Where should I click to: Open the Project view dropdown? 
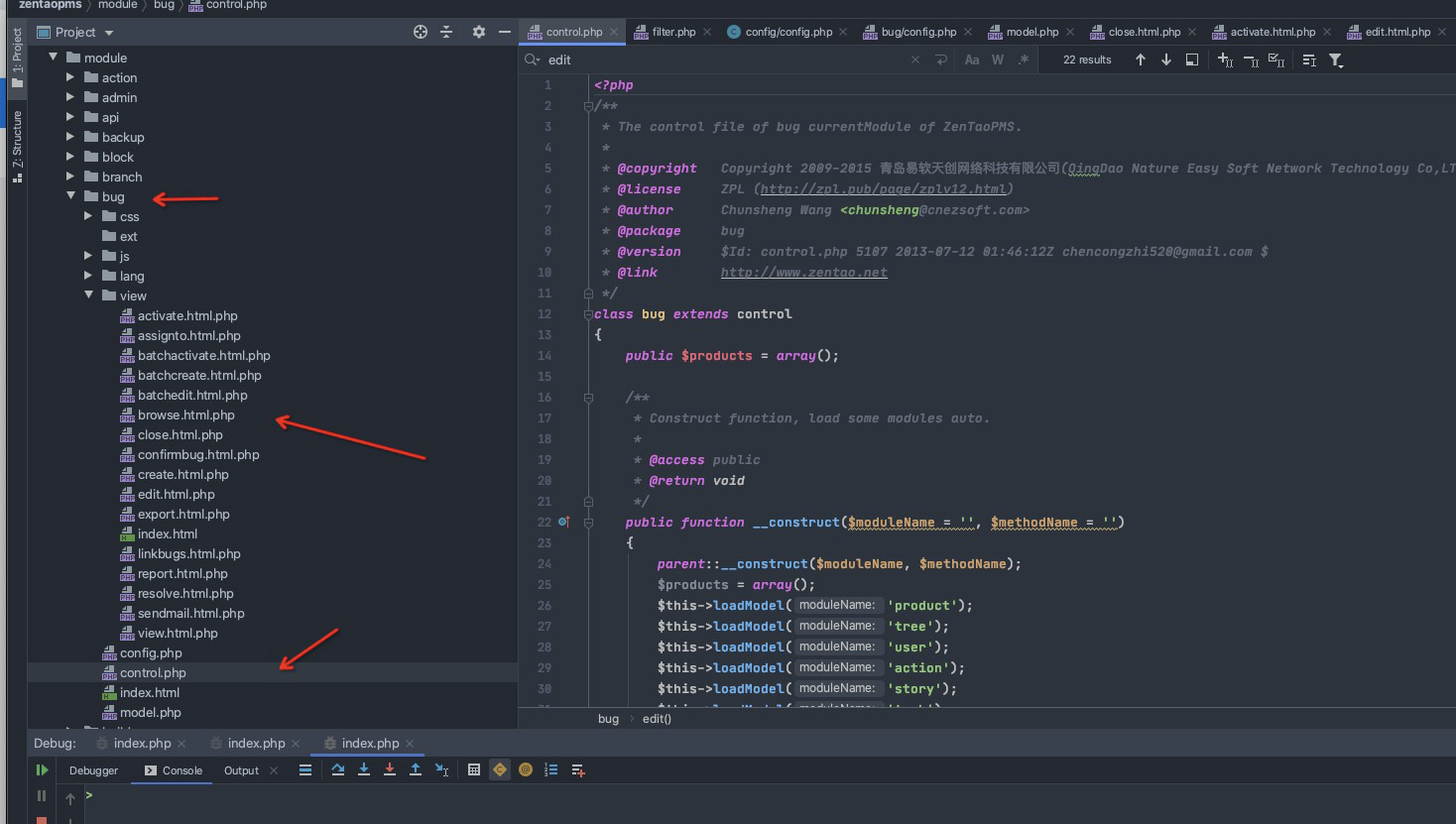(75, 32)
